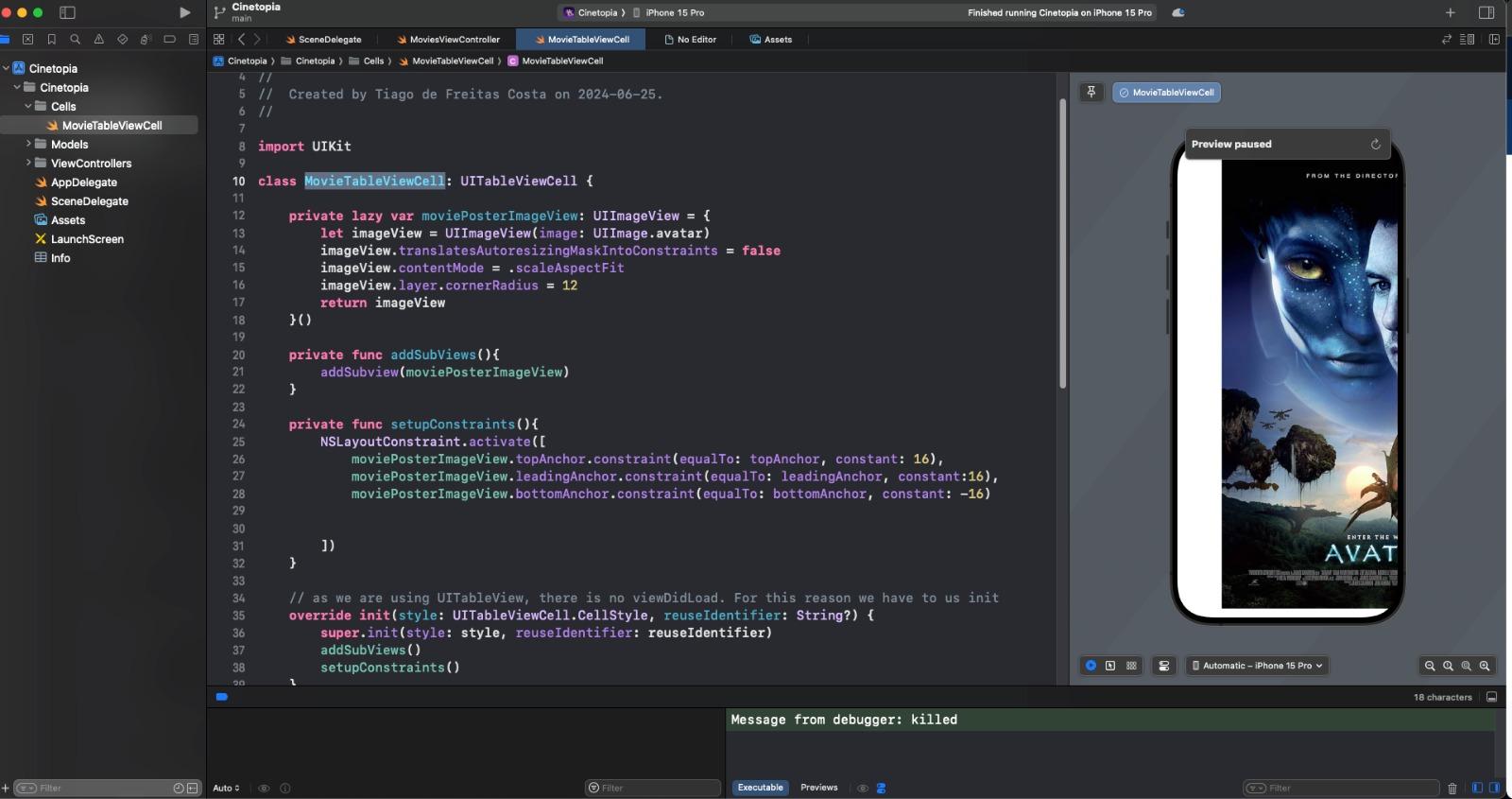Expand the ViewControllers folder
This screenshot has height=799, width=1512.
(x=28, y=163)
